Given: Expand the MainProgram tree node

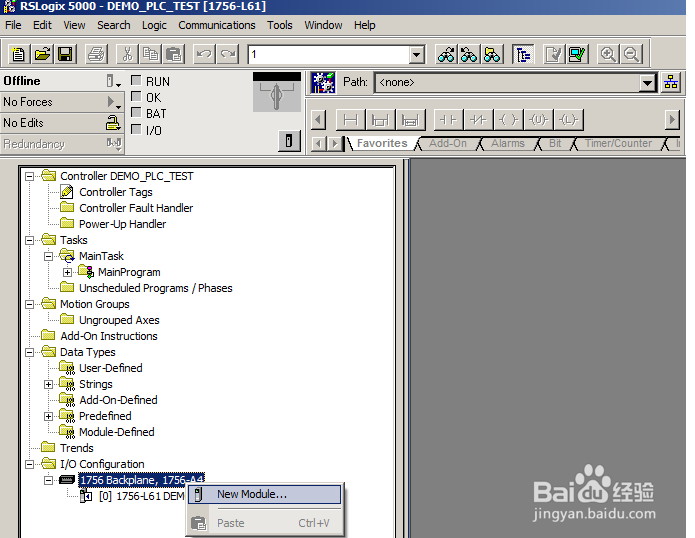Looking at the screenshot, I should [x=67, y=272].
